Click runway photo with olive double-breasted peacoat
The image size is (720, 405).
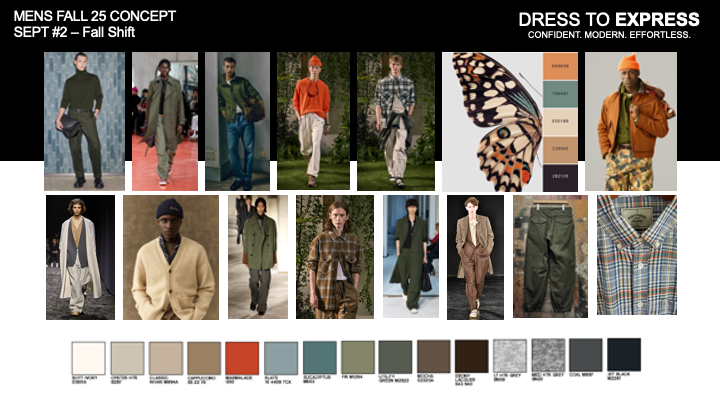pos(258,257)
